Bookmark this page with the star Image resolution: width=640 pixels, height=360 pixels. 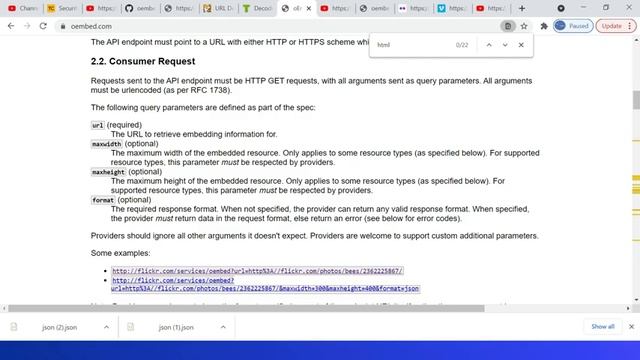coord(524,26)
